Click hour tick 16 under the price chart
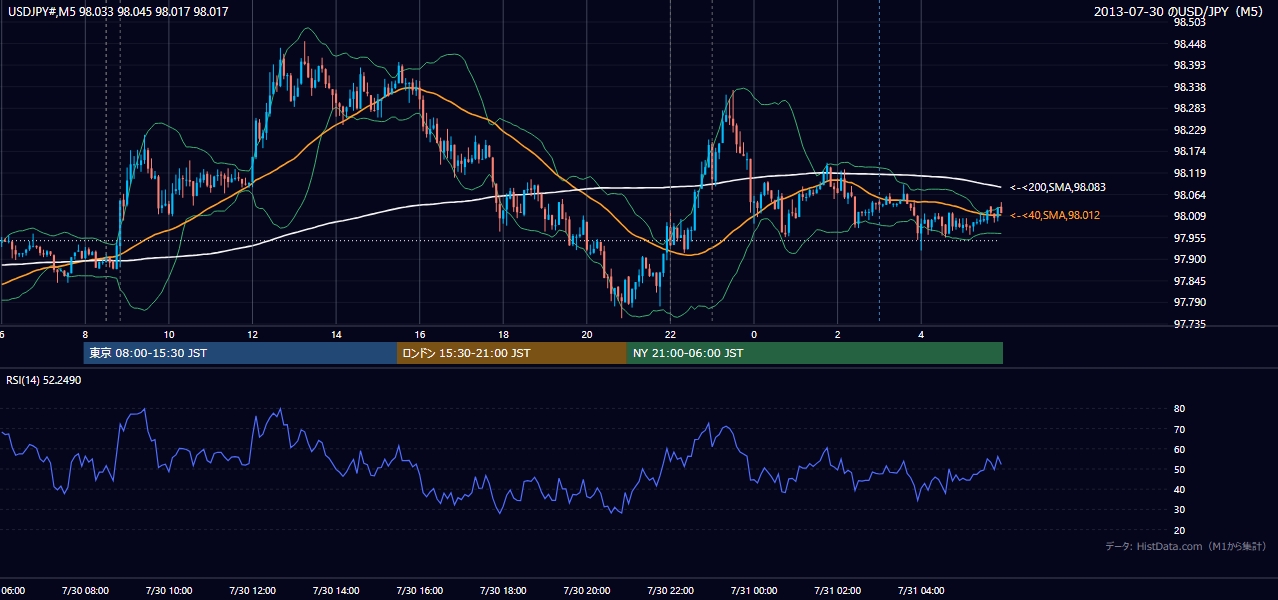 point(419,334)
